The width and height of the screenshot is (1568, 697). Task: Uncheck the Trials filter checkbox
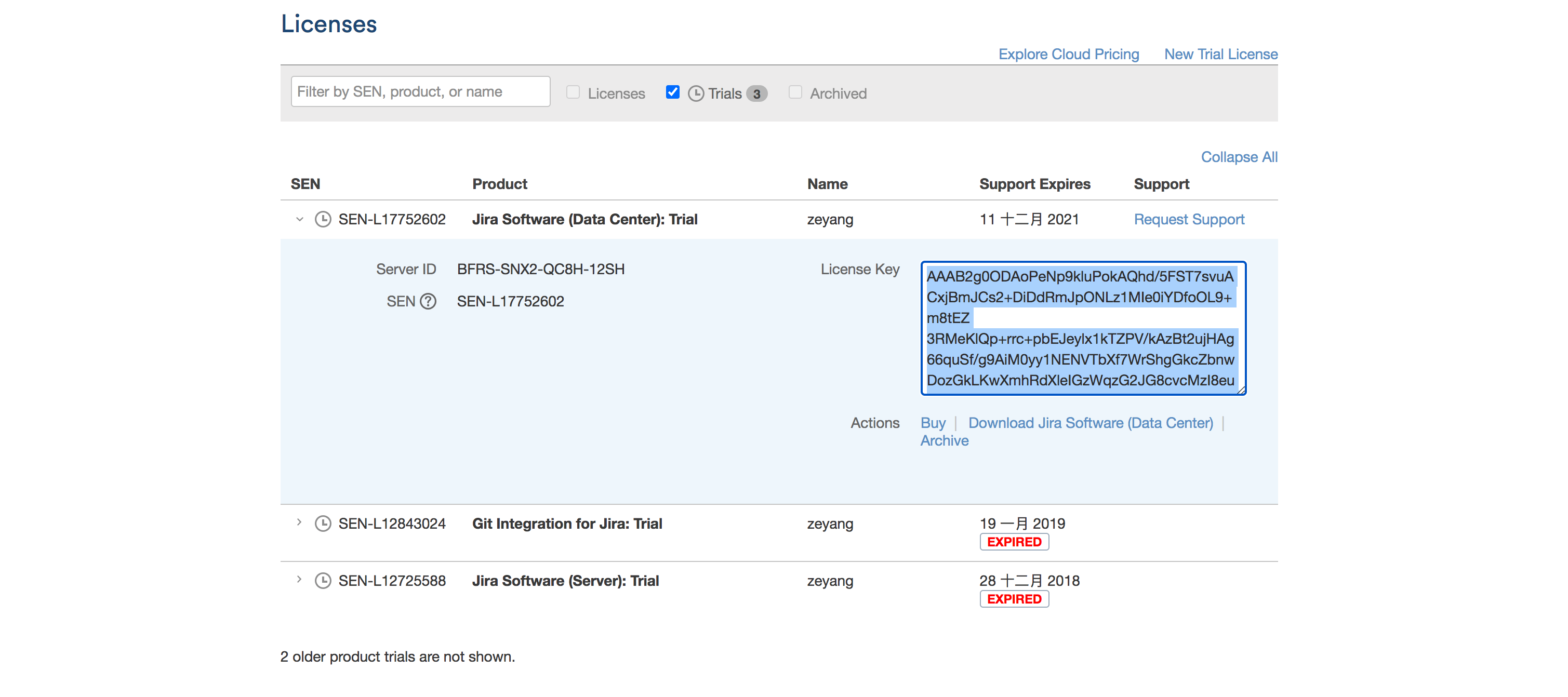tap(673, 92)
